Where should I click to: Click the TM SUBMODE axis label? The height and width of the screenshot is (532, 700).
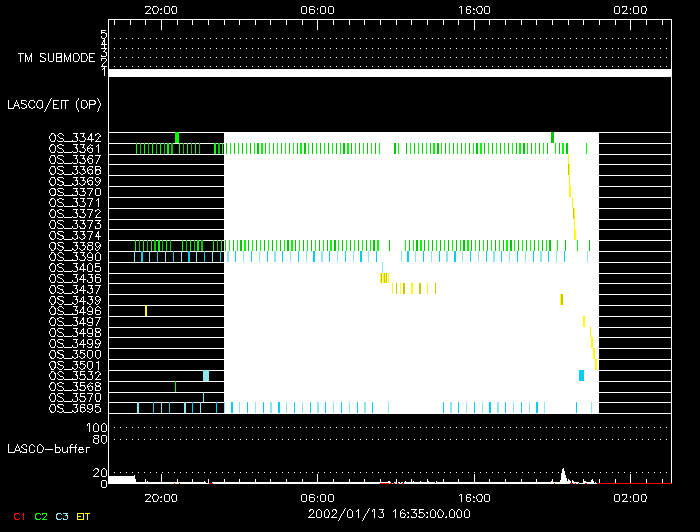point(56,58)
